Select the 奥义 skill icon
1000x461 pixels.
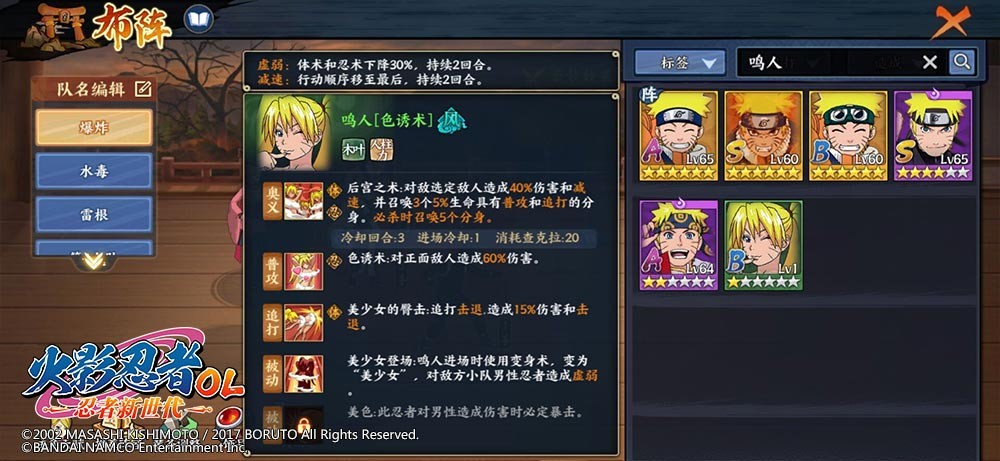coord(303,201)
